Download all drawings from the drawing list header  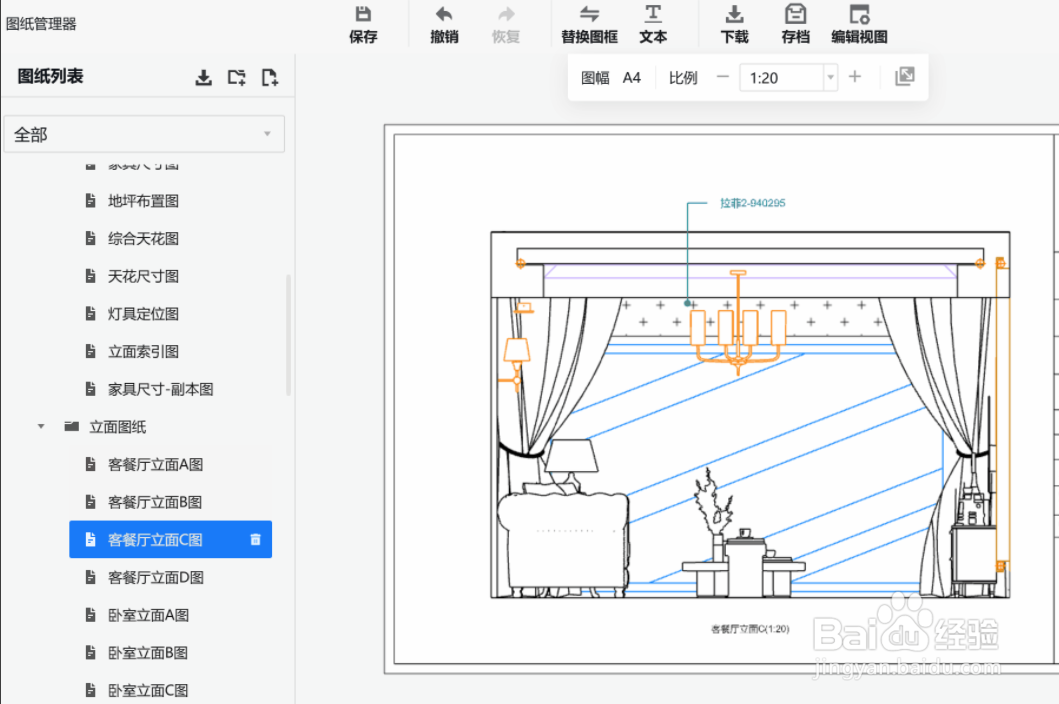pyautogui.click(x=203, y=78)
